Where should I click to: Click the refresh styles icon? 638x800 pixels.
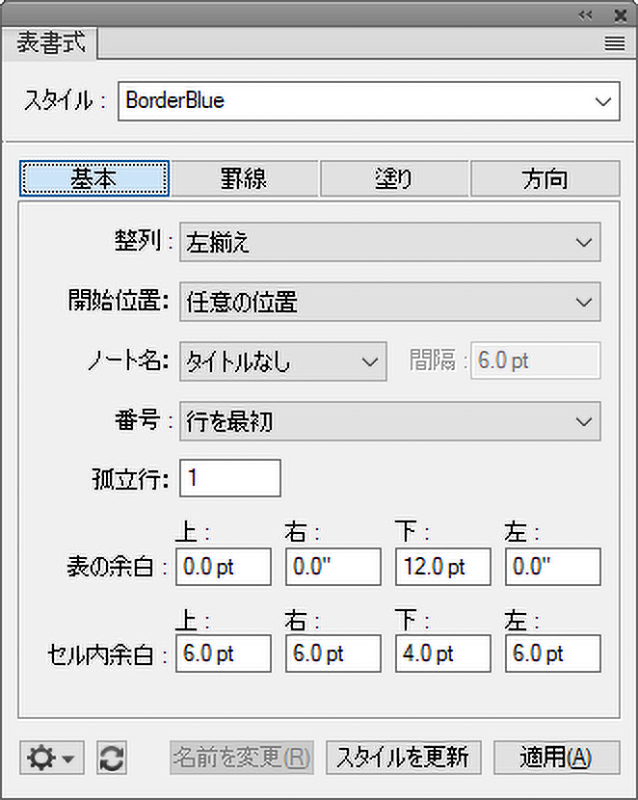[x=112, y=758]
